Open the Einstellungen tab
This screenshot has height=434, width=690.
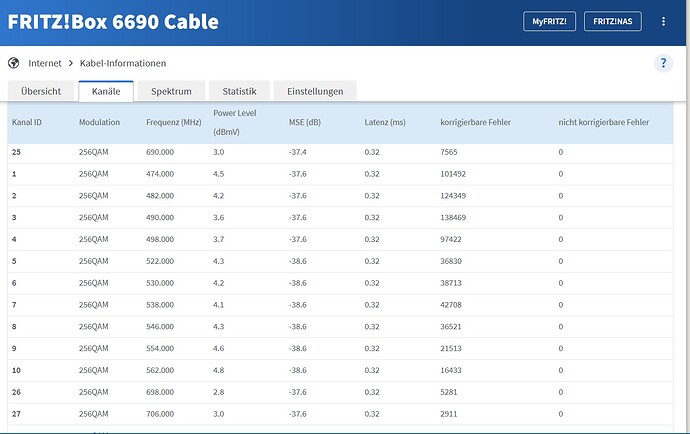(x=315, y=91)
